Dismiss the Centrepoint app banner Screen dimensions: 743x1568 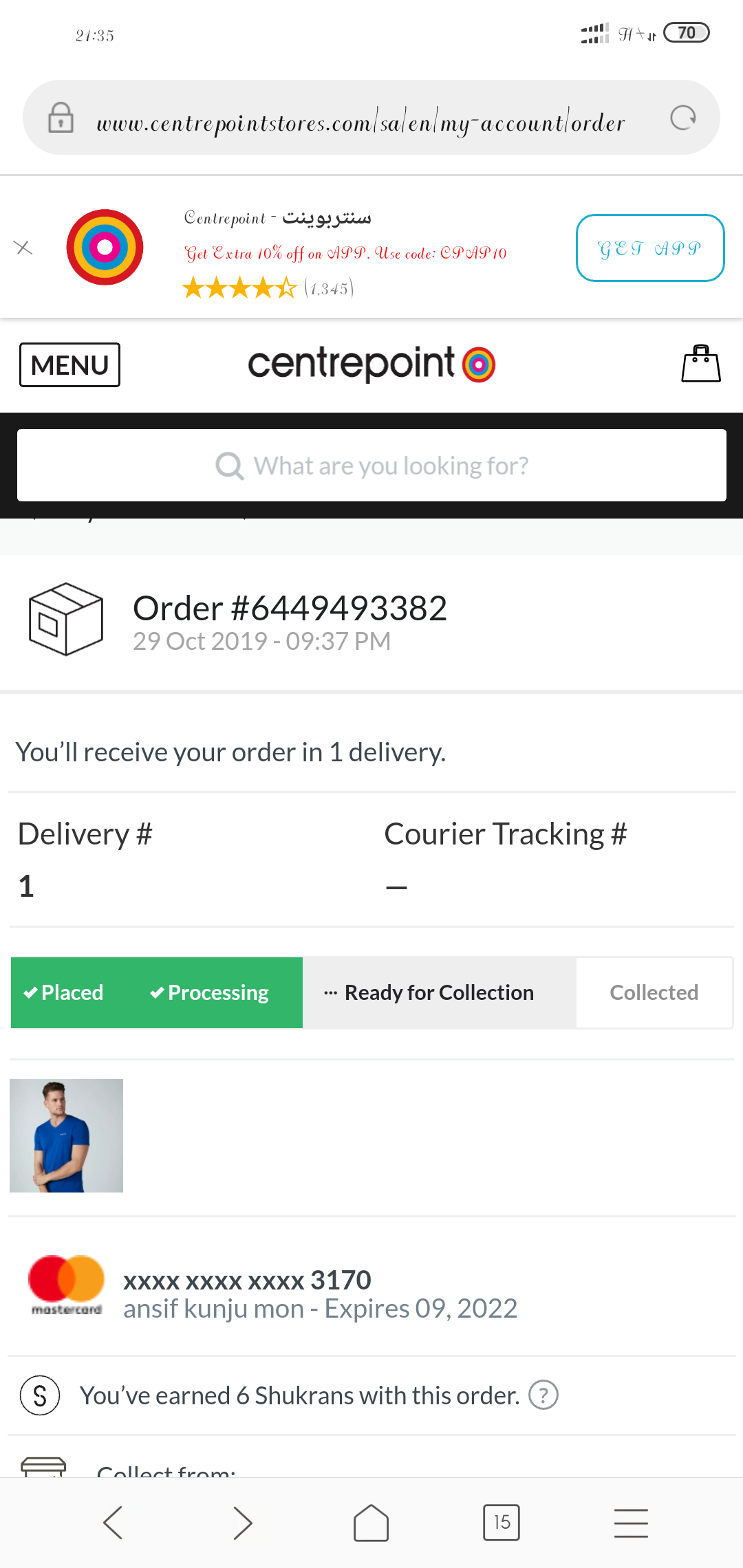pyautogui.click(x=23, y=248)
